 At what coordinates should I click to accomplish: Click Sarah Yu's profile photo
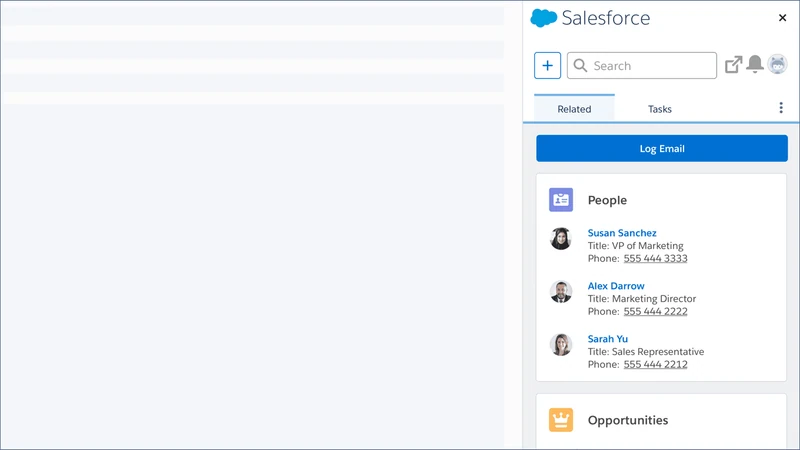561,345
